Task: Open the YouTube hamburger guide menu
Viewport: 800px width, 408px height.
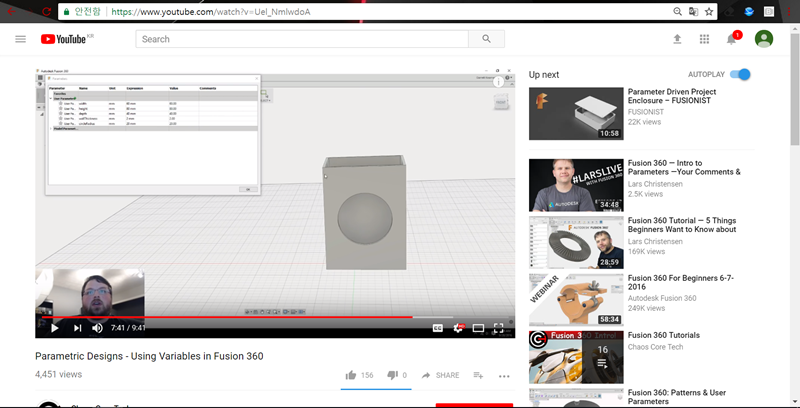Action: click(x=20, y=39)
